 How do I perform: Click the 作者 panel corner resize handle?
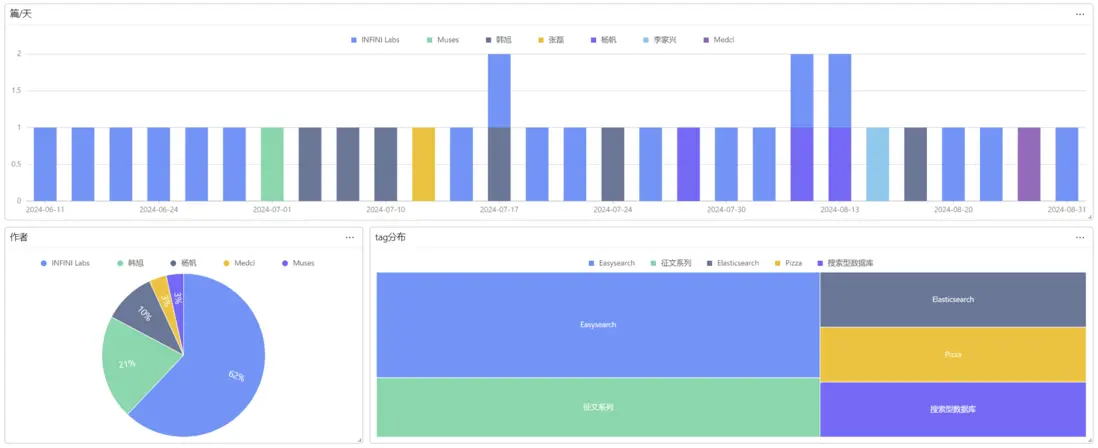(x=359, y=440)
